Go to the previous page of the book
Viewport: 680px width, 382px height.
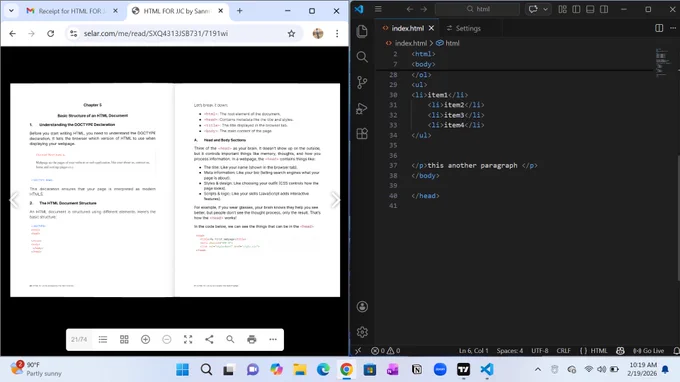pos(15,200)
